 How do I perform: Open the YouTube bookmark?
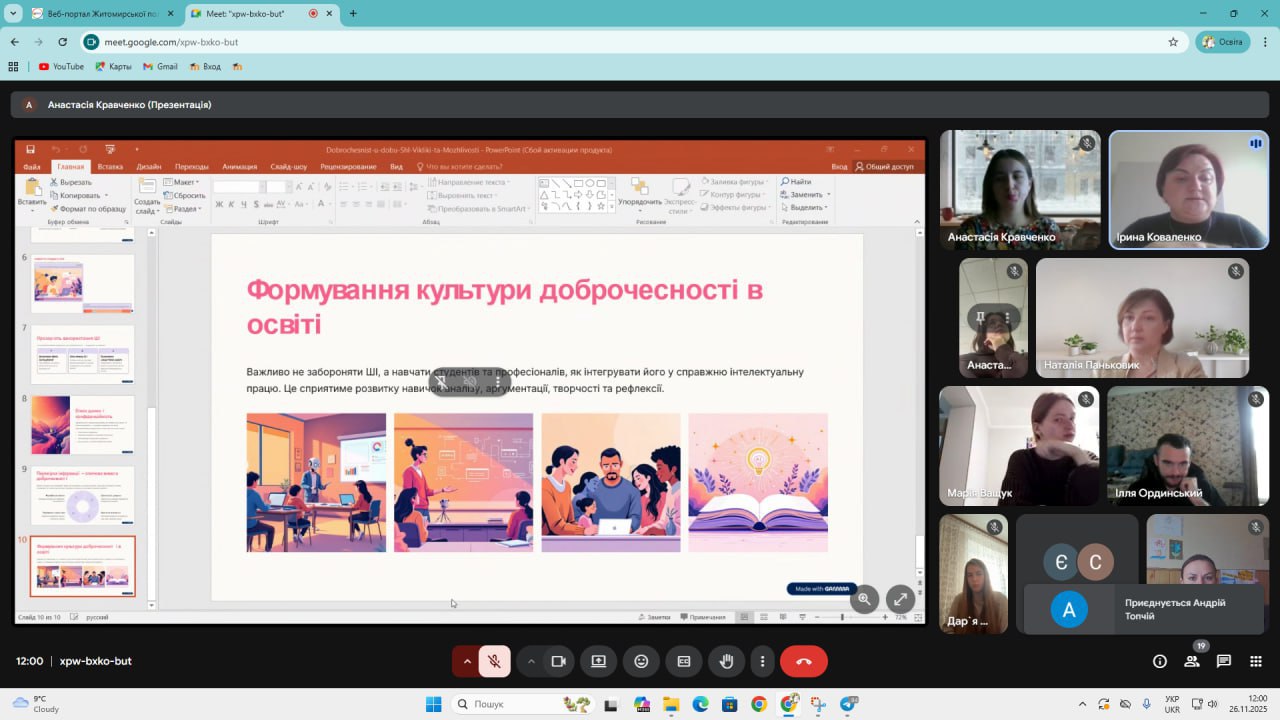tap(61, 67)
